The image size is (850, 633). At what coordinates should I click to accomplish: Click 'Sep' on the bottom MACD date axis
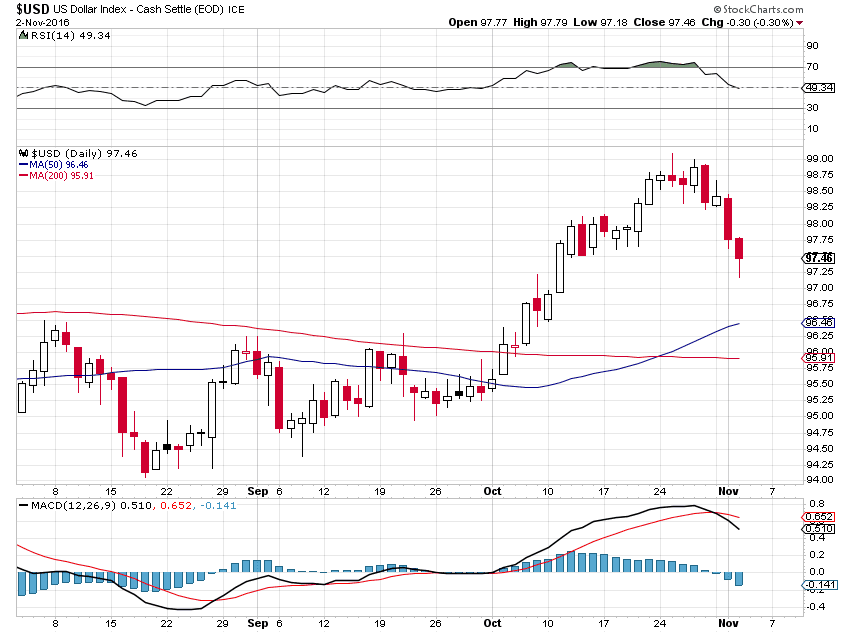[258, 623]
